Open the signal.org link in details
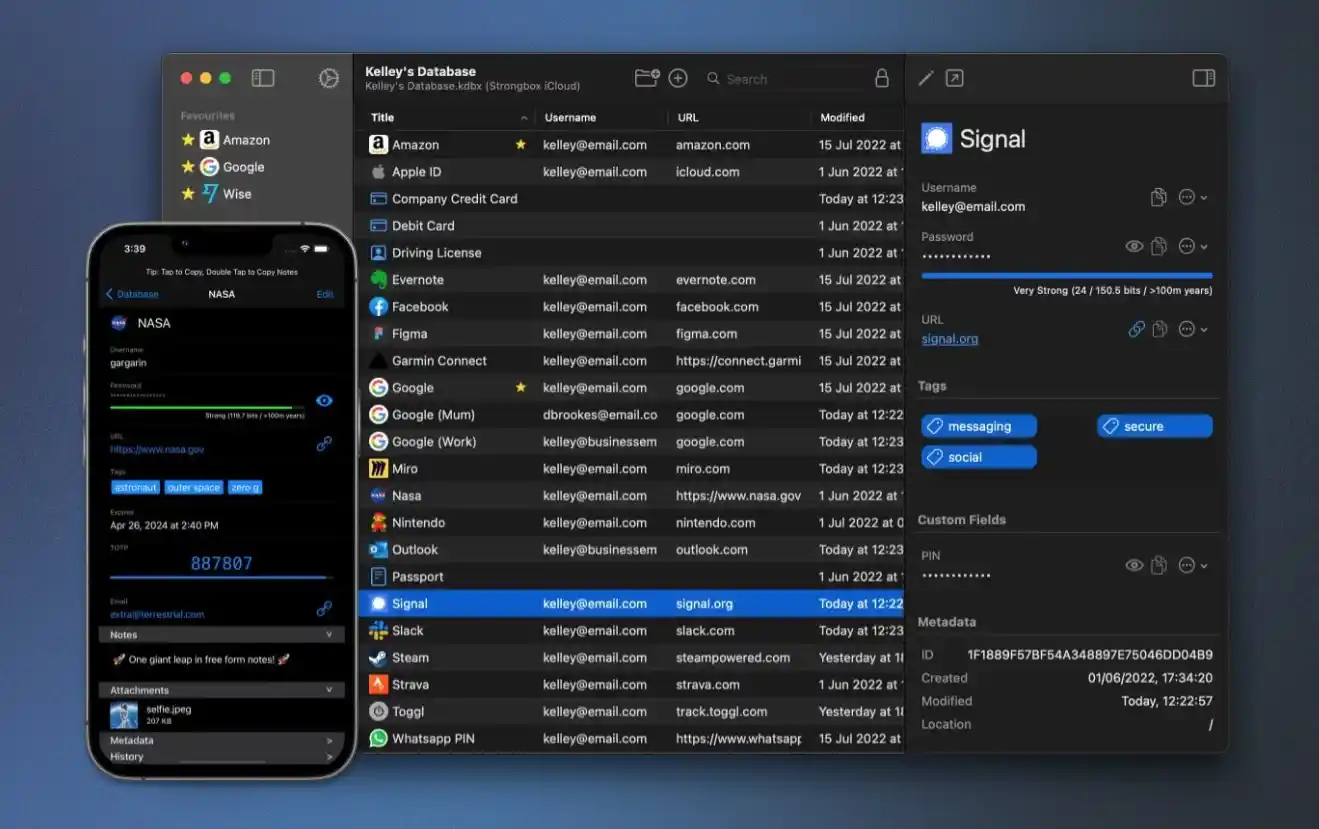1319x829 pixels. click(x=949, y=339)
